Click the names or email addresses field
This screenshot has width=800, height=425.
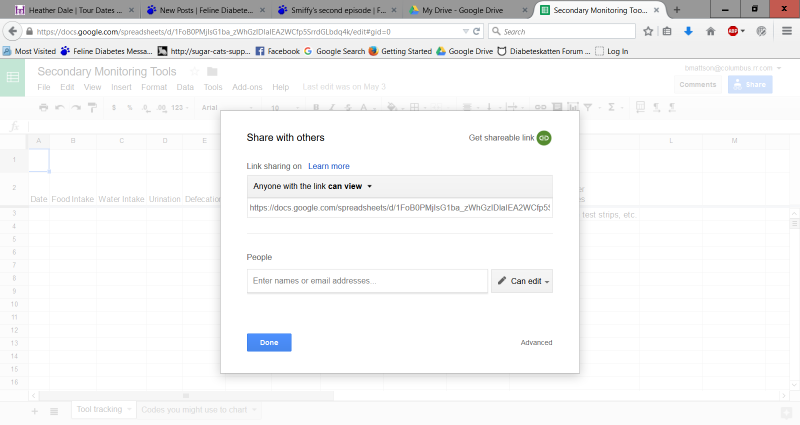[x=367, y=281]
